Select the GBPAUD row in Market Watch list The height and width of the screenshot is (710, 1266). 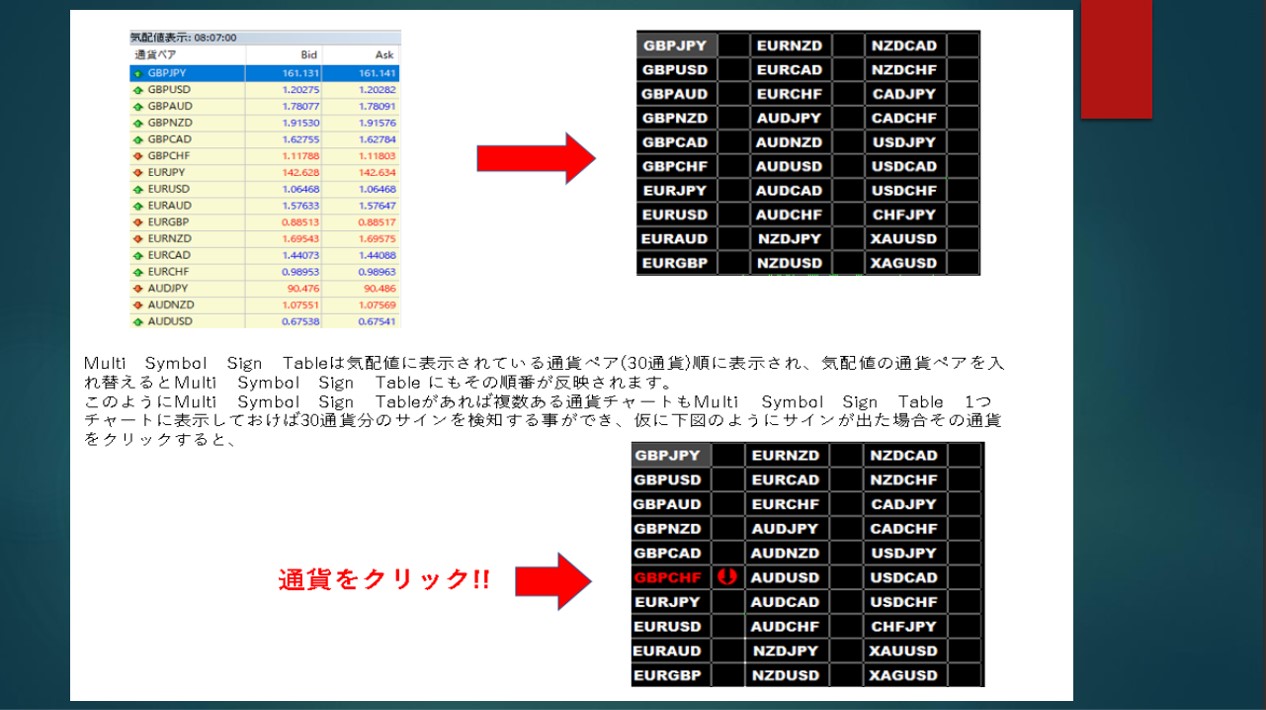[265, 106]
